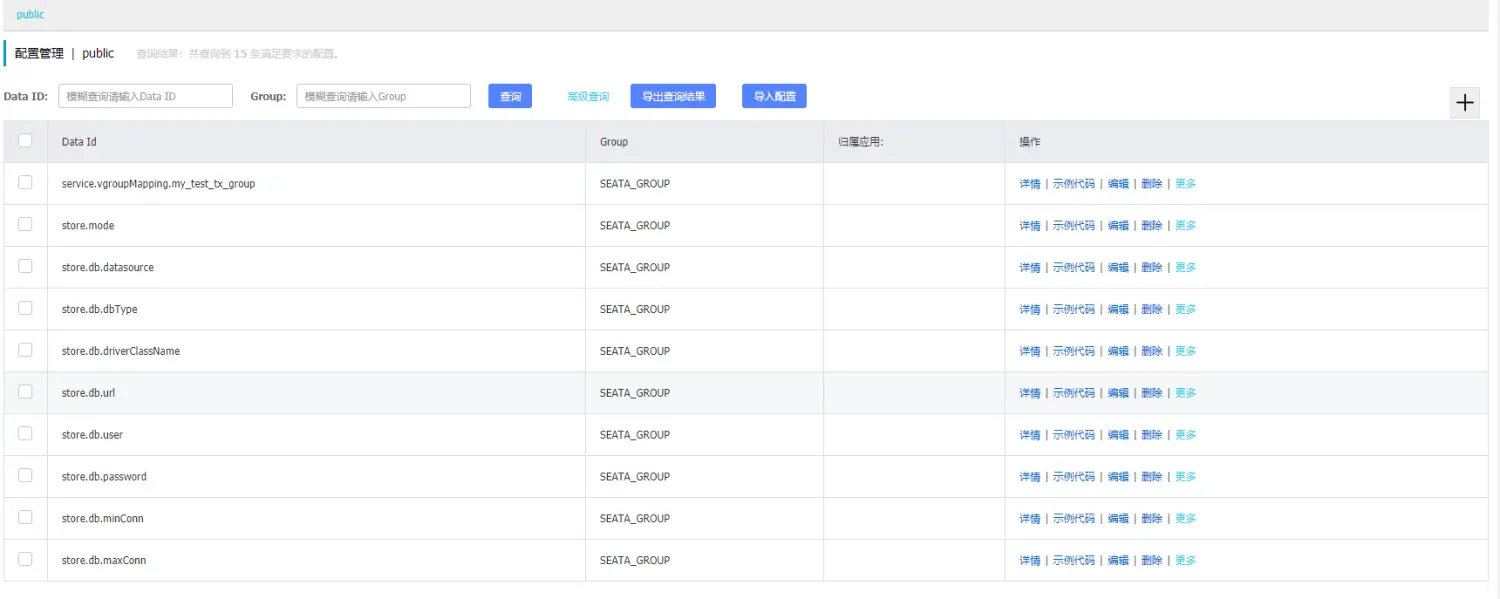Open 高级查询 advanced search
This screenshot has height=599, width=1500.
point(588,97)
